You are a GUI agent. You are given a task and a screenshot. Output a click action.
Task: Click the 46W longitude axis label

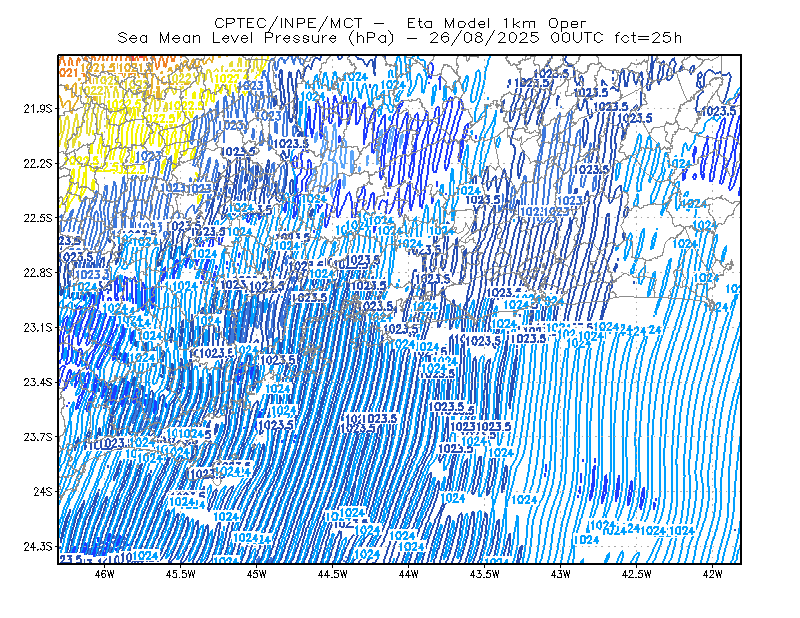pyautogui.click(x=104, y=574)
